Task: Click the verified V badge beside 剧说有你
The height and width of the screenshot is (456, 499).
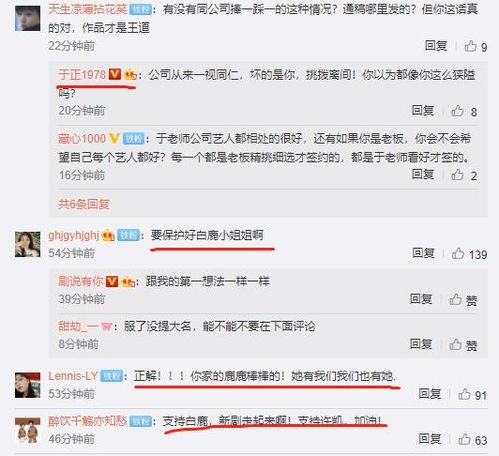Action: pyautogui.click(x=112, y=282)
